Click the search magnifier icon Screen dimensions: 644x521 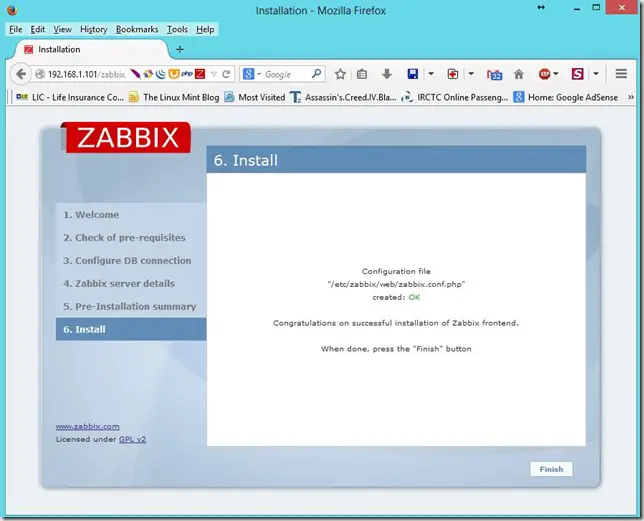(x=316, y=74)
